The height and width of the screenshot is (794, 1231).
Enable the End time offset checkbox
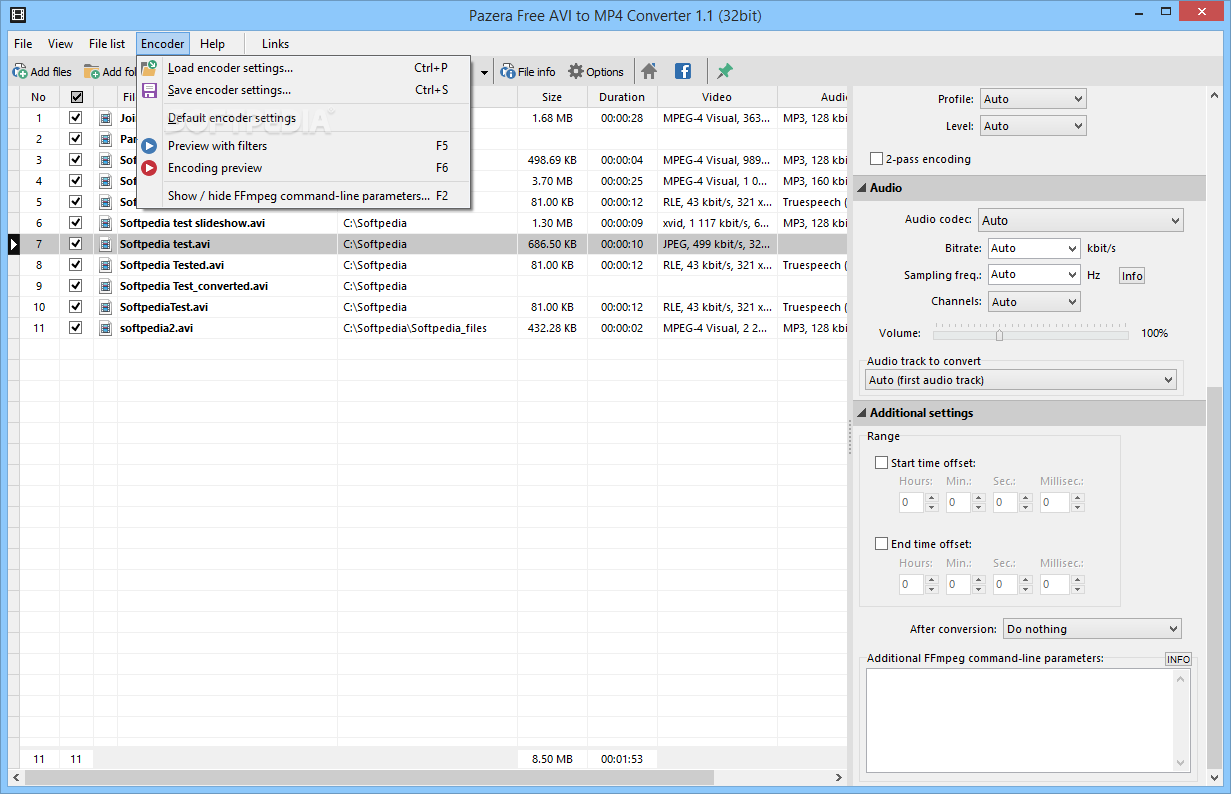point(881,544)
